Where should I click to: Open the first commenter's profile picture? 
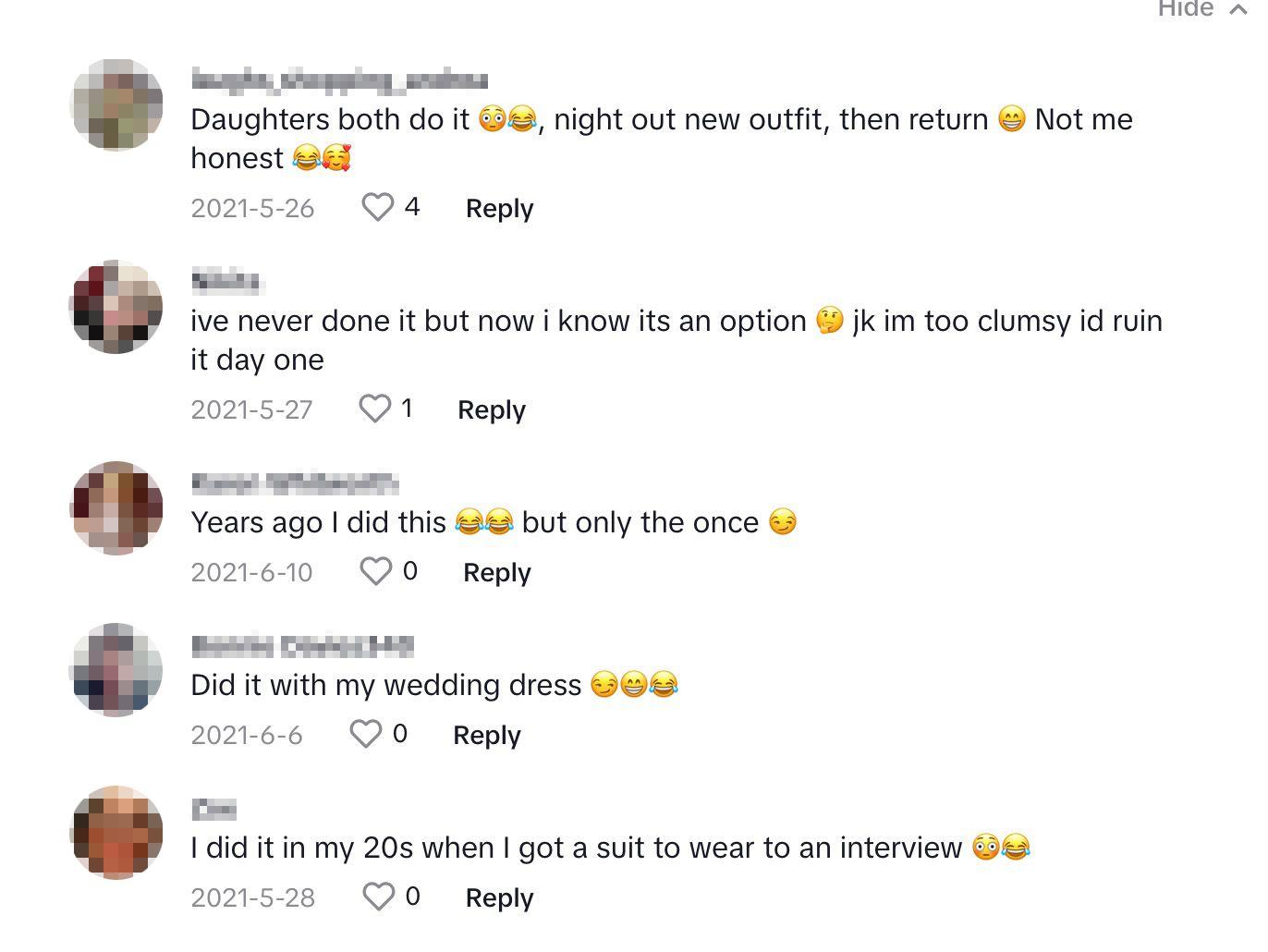116,104
